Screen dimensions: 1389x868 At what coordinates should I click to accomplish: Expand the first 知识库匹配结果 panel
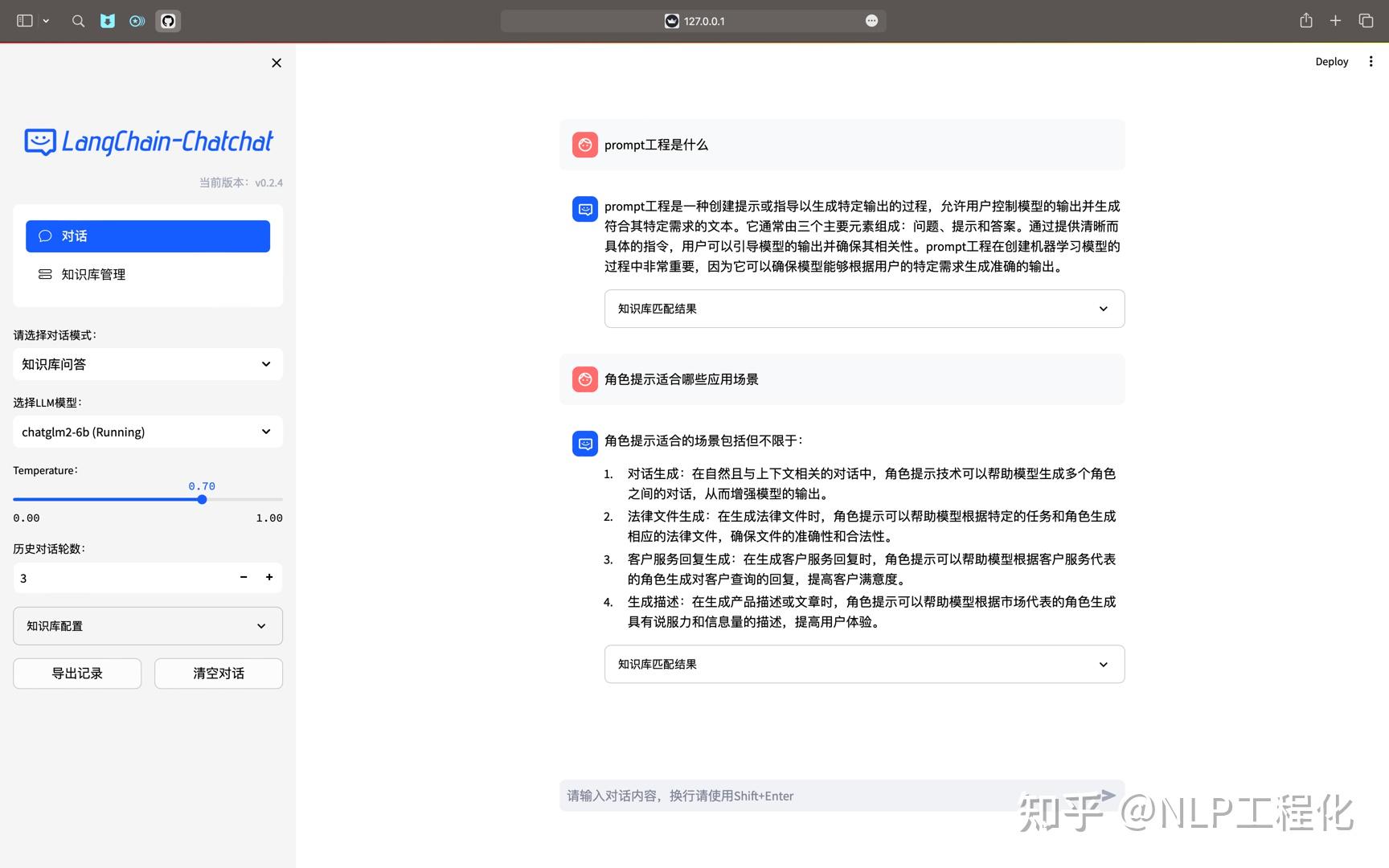(863, 309)
